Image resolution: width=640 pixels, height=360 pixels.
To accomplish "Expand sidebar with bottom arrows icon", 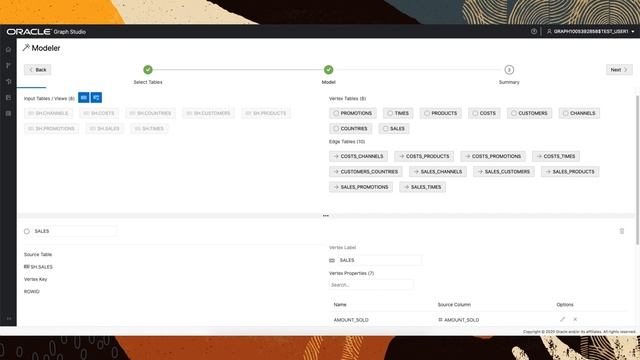I will tap(9, 318).
